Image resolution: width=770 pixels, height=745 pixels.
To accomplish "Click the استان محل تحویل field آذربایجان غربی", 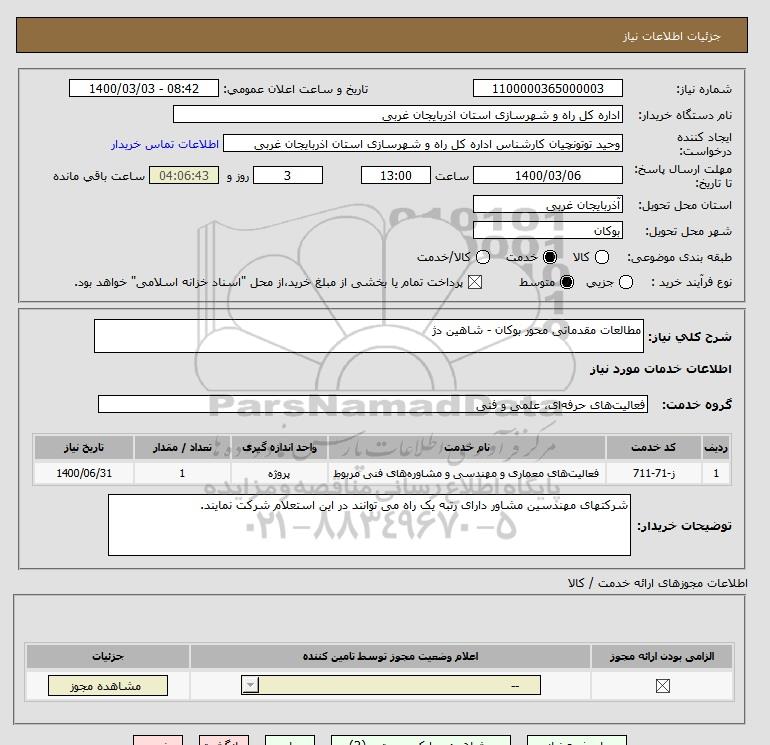I will pos(548,204).
